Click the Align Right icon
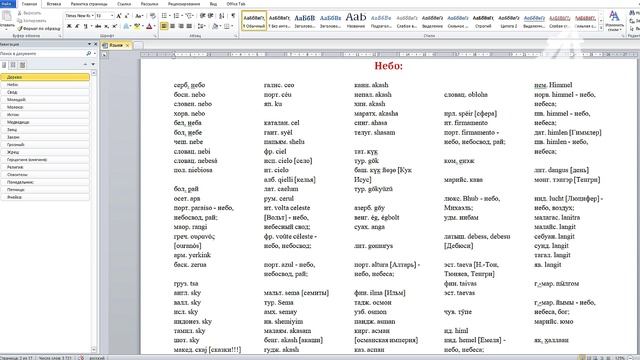640x360 pixels. (x=181, y=26)
